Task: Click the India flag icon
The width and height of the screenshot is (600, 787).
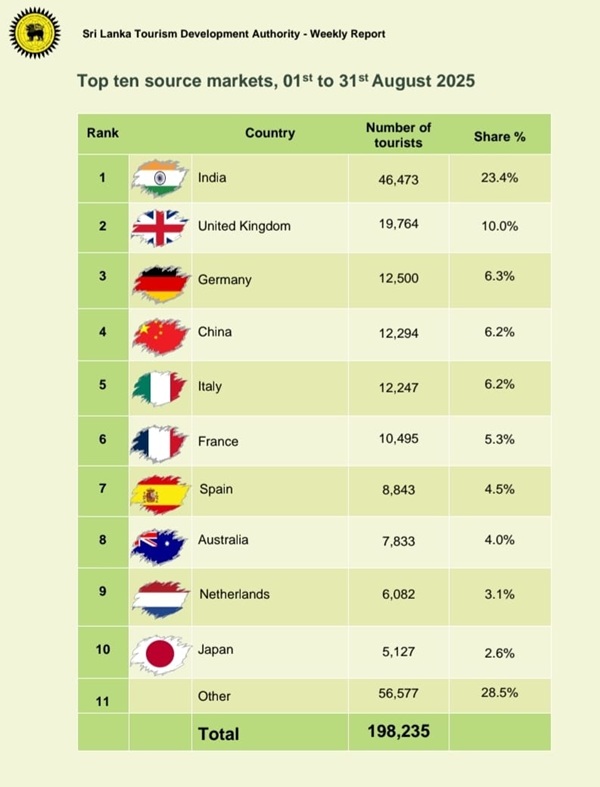Action: 160,177
